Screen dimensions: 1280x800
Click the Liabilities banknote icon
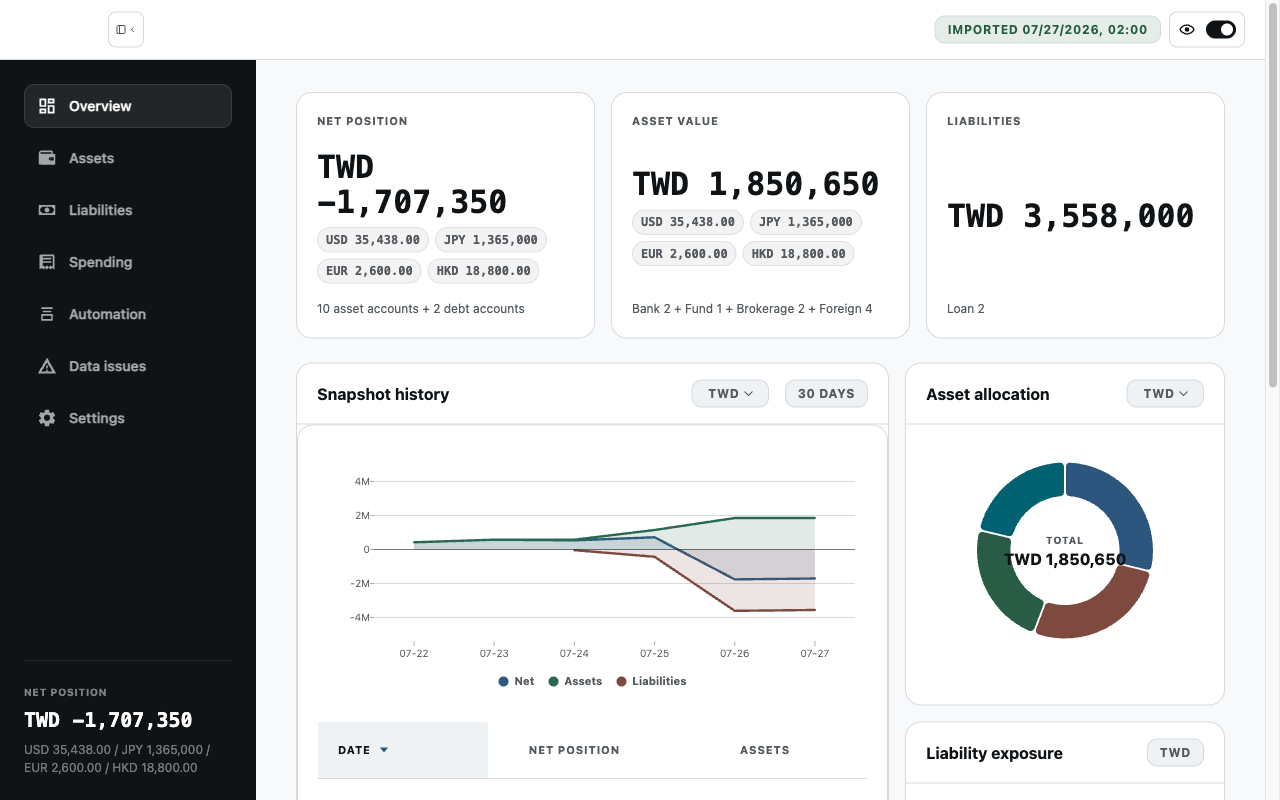point(47,210)
